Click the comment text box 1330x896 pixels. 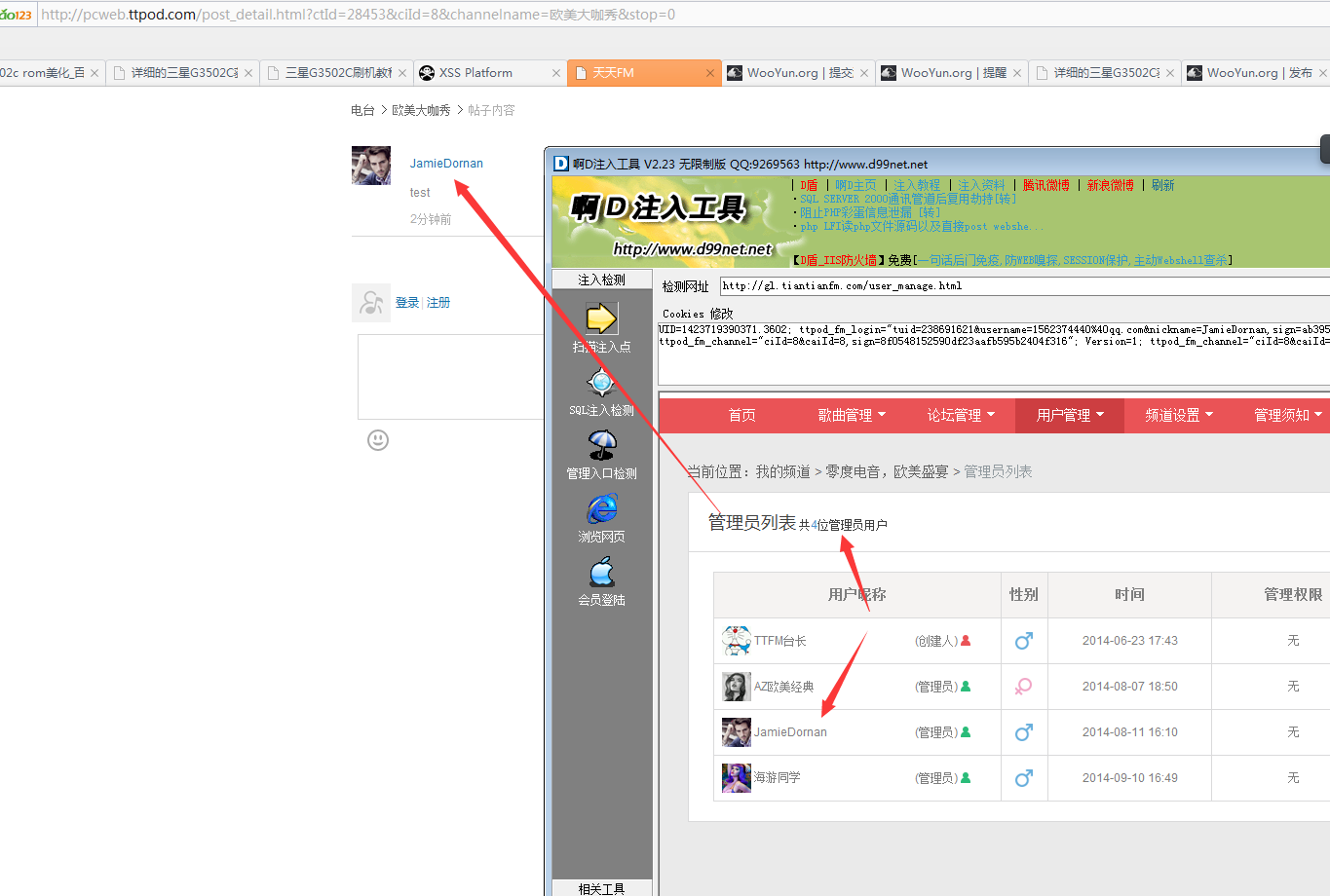451,377
